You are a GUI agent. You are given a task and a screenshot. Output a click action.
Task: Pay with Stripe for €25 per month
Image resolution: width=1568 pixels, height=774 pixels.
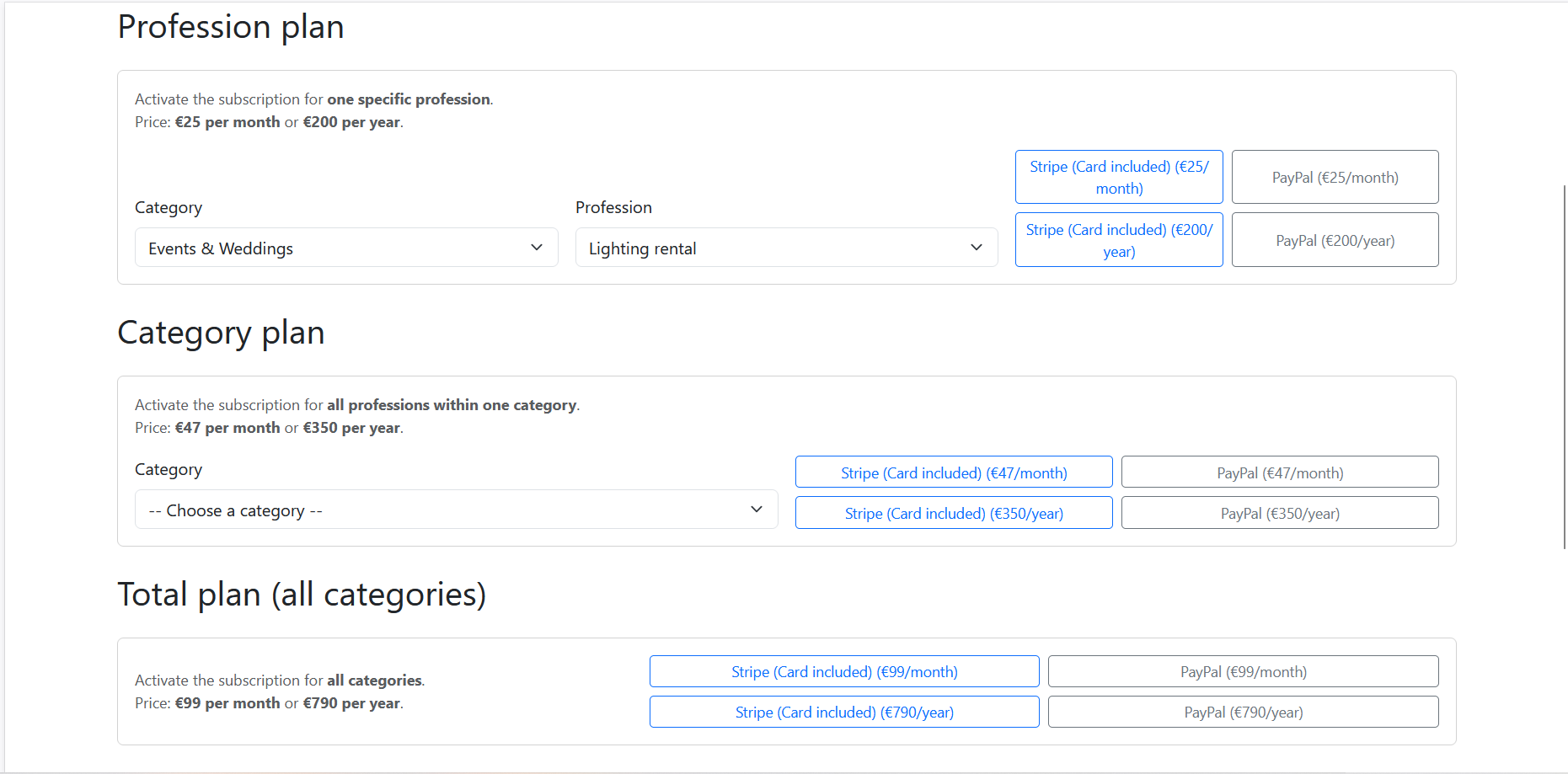(1118, 177)
